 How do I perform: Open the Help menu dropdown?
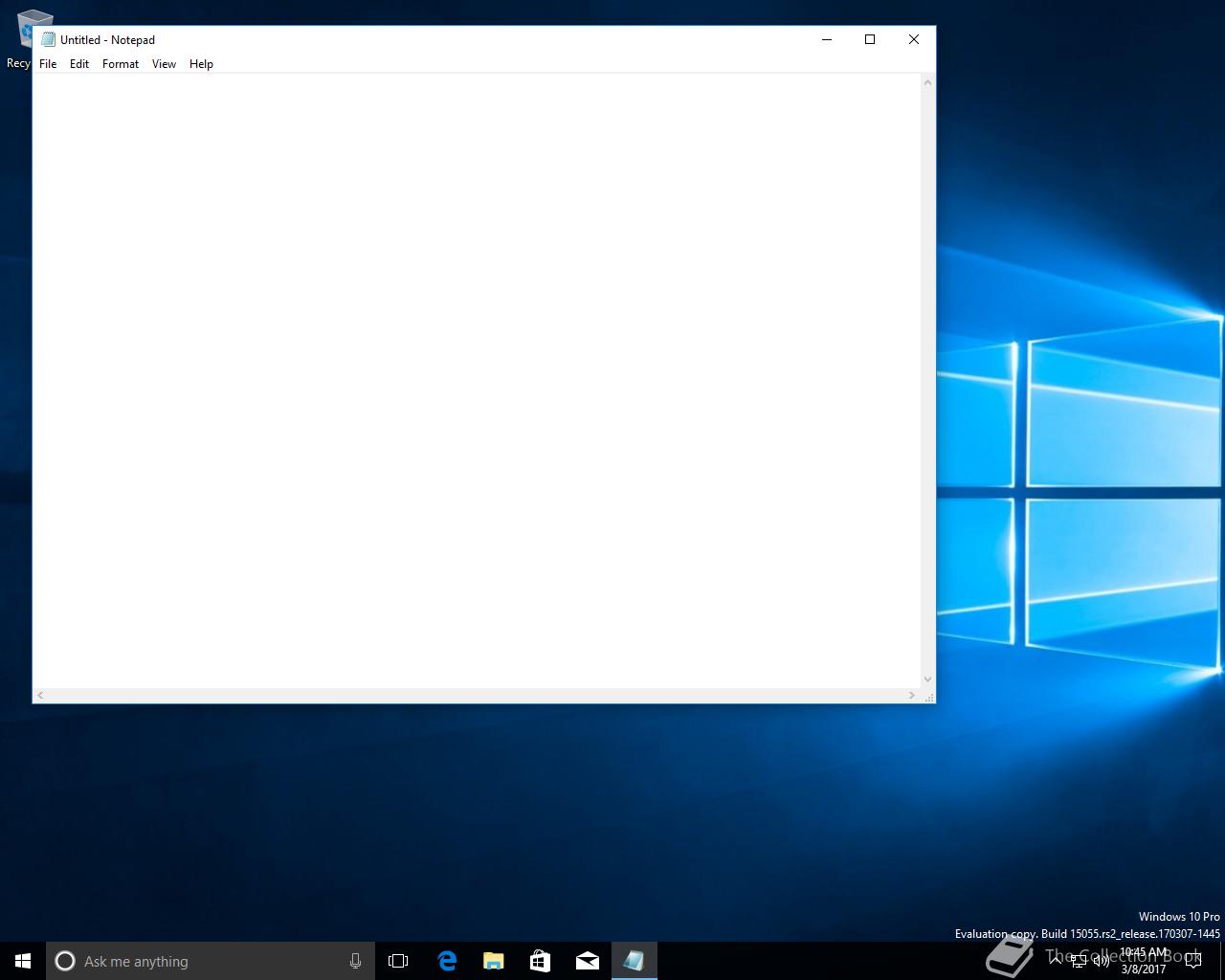(201, 64)
